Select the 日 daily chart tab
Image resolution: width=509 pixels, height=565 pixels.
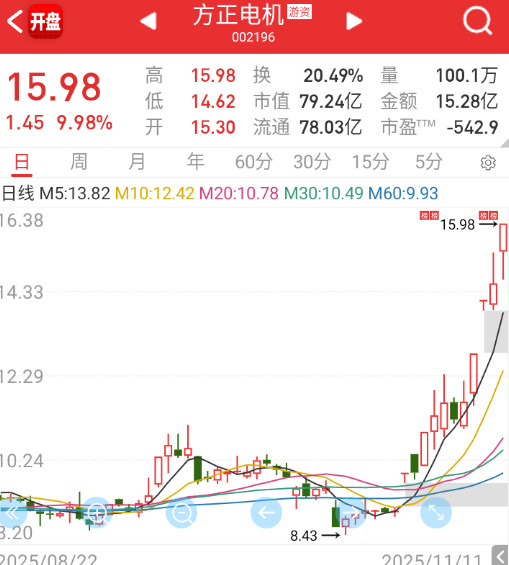tap(22, 162)
